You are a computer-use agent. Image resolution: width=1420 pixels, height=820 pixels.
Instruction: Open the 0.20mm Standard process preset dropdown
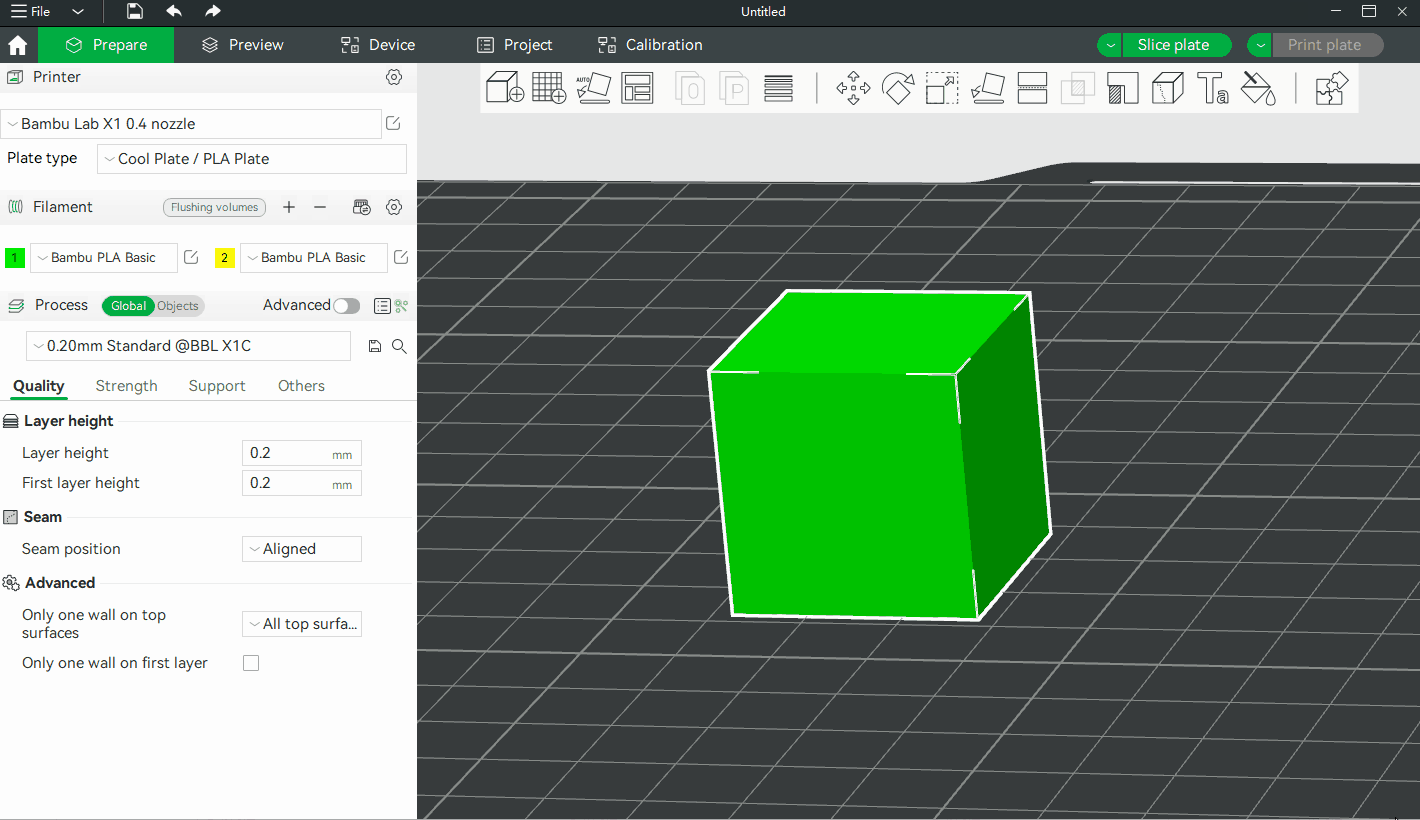[188, 346]
